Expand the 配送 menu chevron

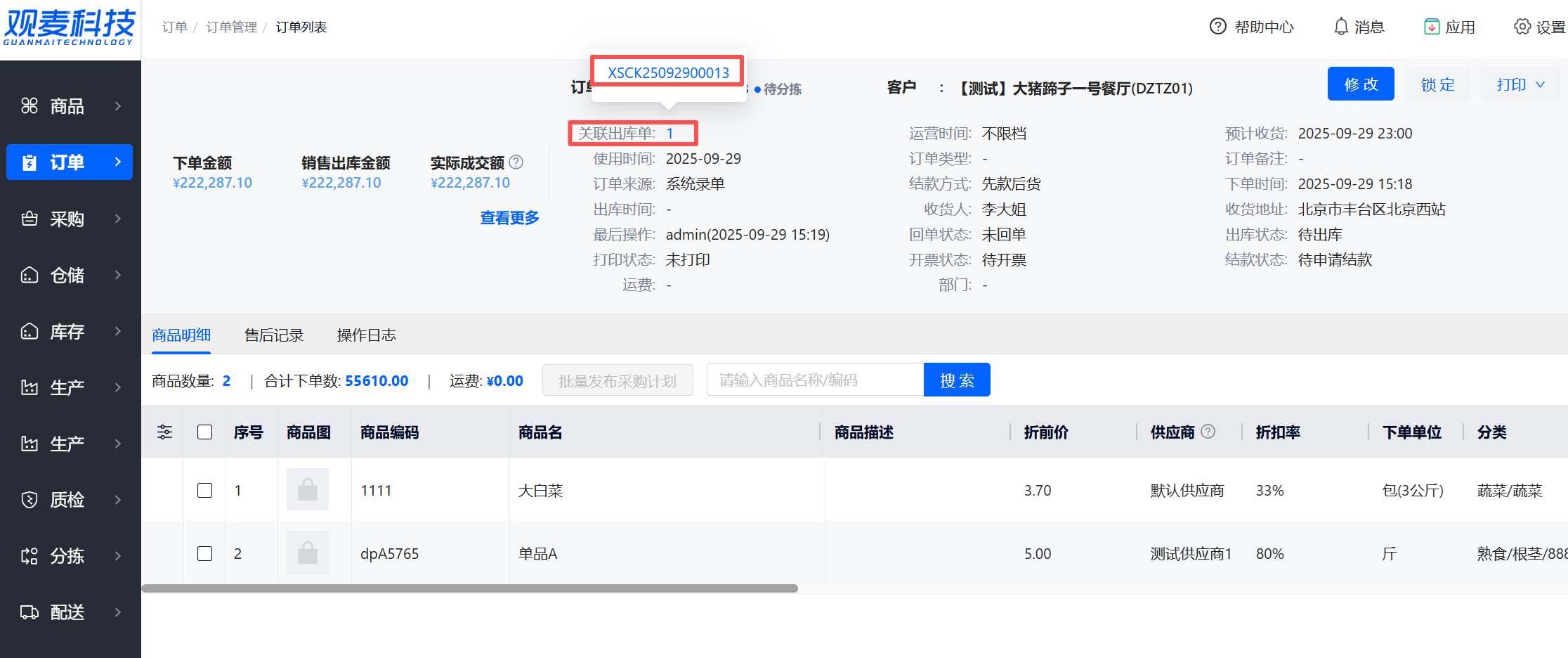[x=118, y=612]
